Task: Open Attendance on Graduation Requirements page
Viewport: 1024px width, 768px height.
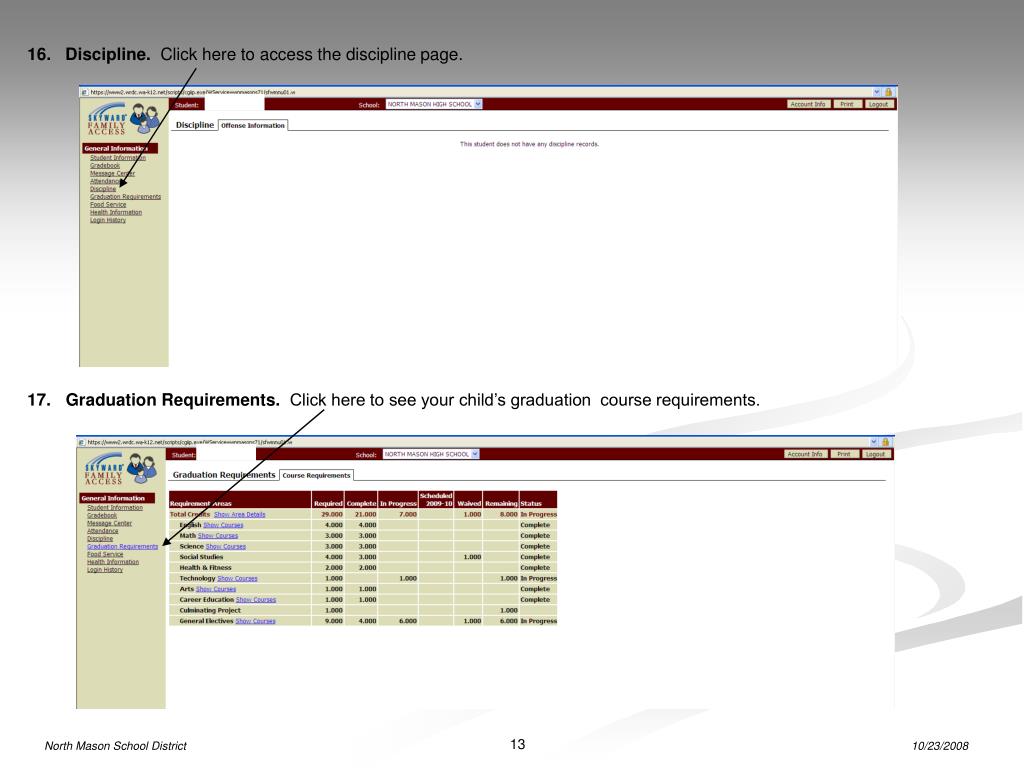Action: (x=103, y=531)
